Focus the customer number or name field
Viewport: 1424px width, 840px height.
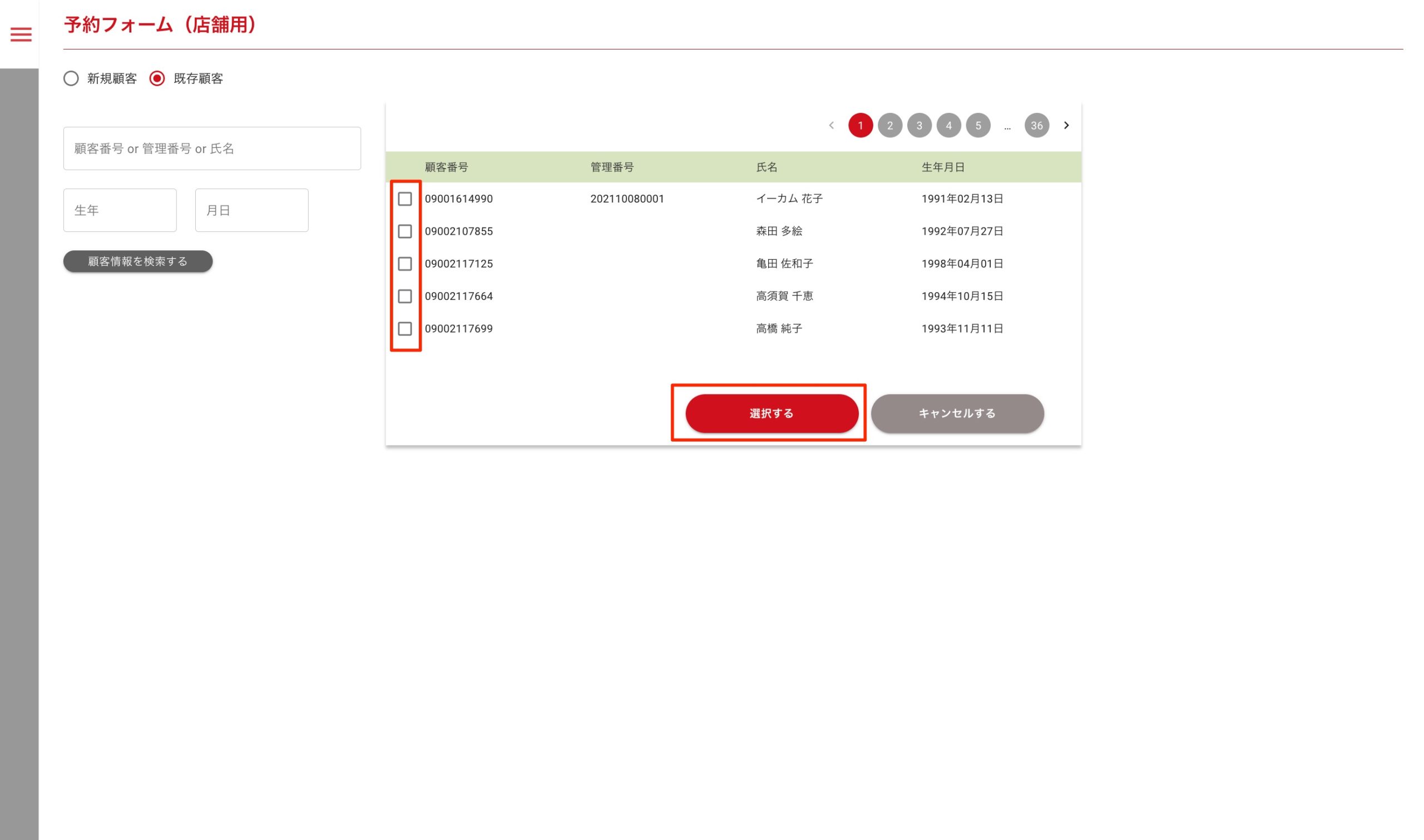point(212,149)
